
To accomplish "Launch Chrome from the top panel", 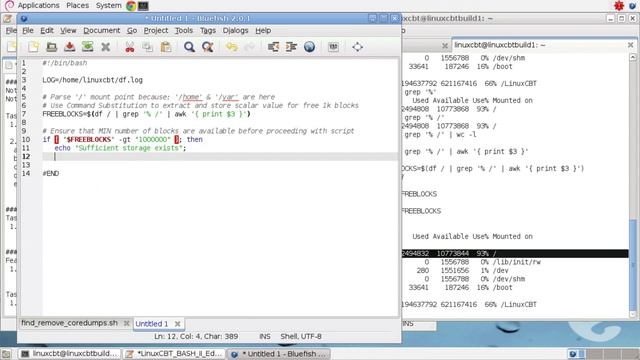I will coord(131,6).
